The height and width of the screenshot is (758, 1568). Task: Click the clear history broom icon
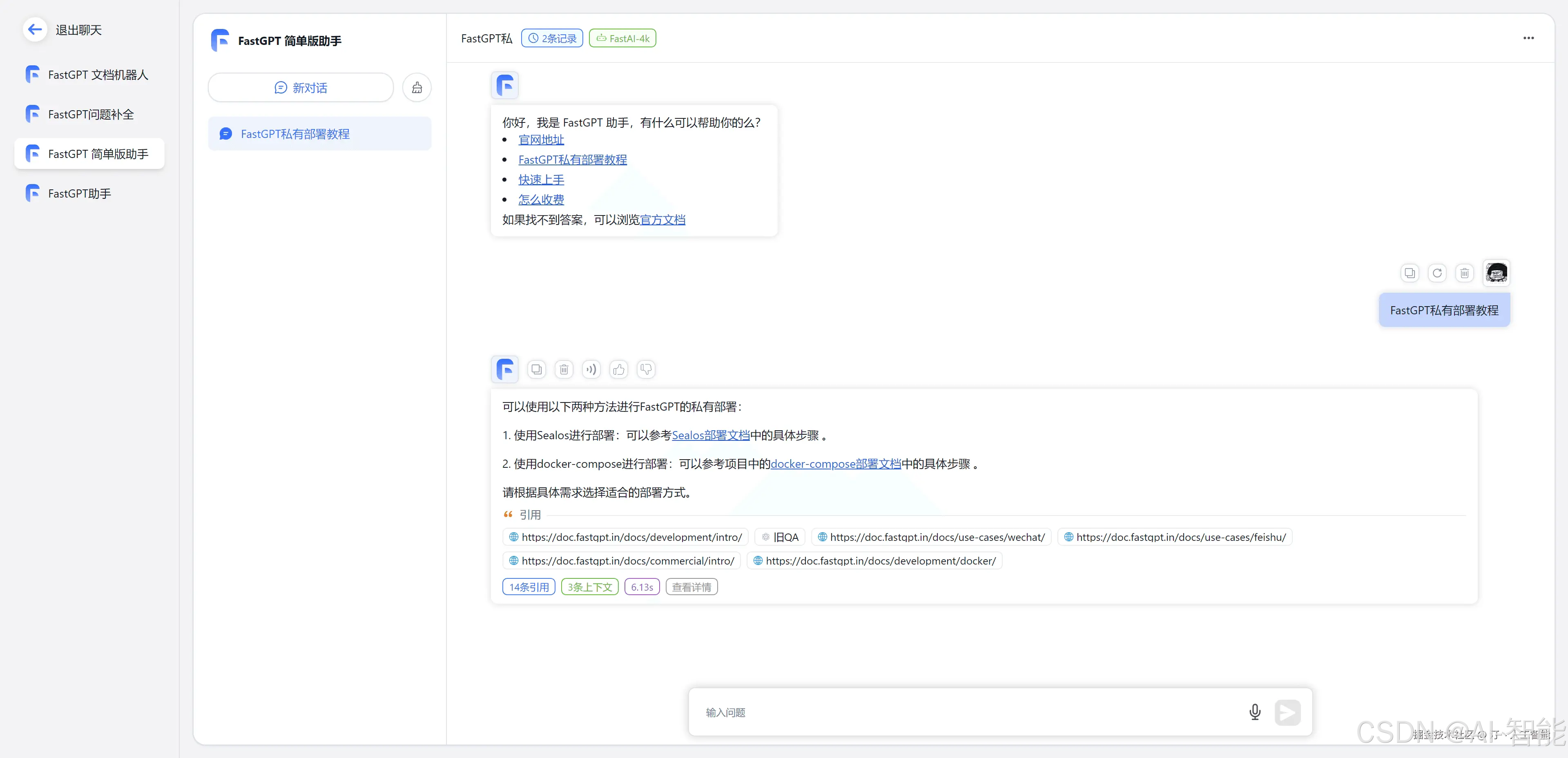(417, 88)
